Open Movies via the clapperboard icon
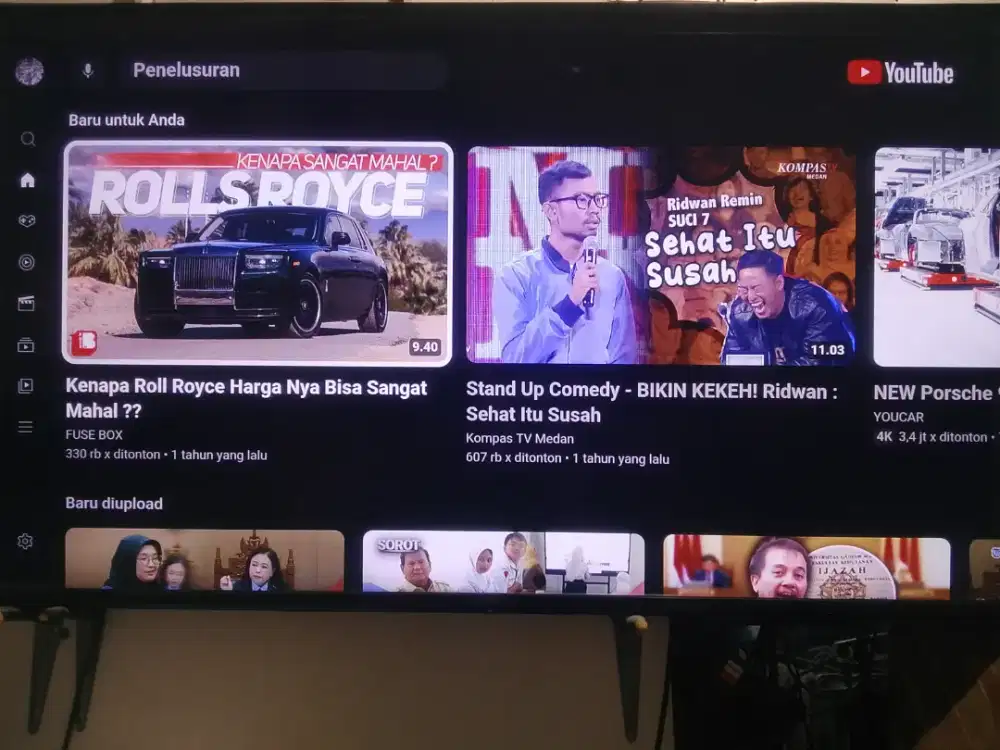The width and height of the screenshot is (1000, 750). point(27,303)
